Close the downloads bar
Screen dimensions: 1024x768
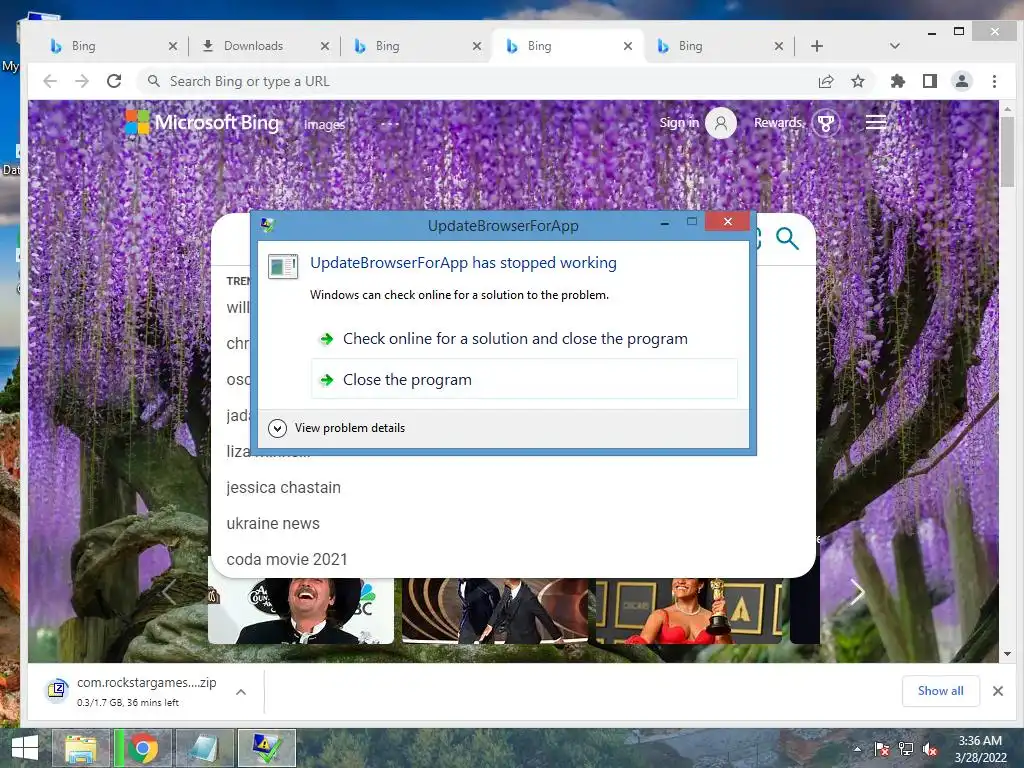click(997, 691)
